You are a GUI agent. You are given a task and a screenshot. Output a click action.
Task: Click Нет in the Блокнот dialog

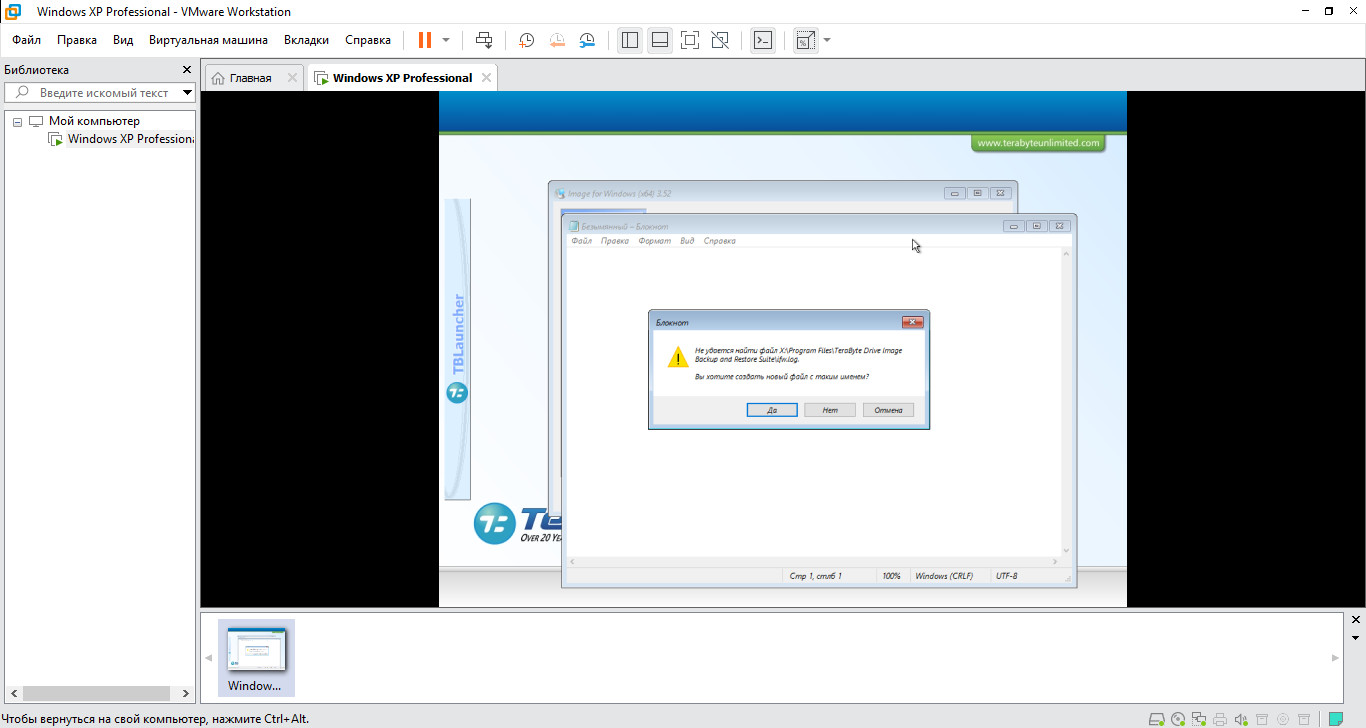830,410
